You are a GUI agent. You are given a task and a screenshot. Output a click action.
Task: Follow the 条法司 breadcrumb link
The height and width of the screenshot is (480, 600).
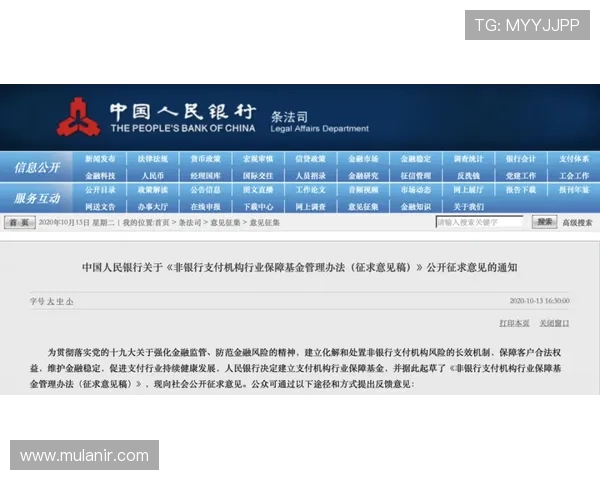[190, 222]
